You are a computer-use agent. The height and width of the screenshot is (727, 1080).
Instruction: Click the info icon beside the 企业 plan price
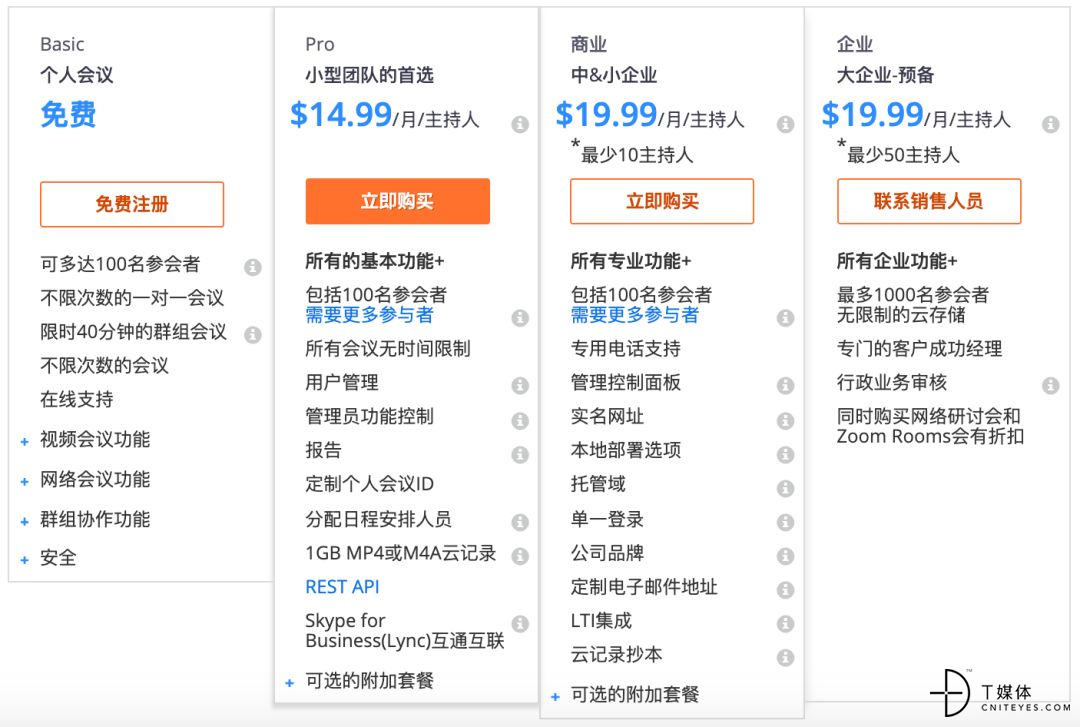pyautogui.click(x=1050, y=124)
